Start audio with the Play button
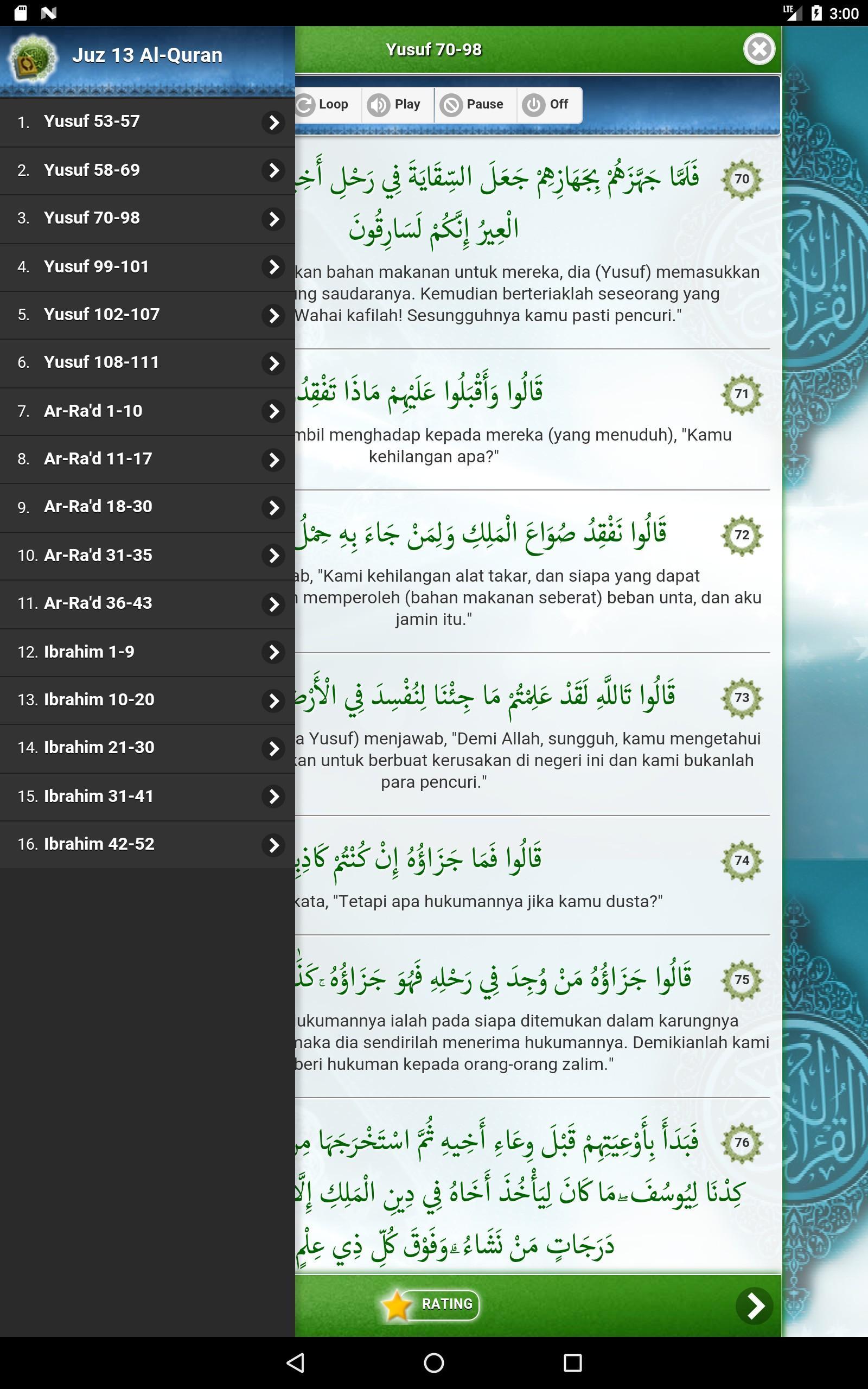This screenshot has width=868, height=1389. point(397,105)
